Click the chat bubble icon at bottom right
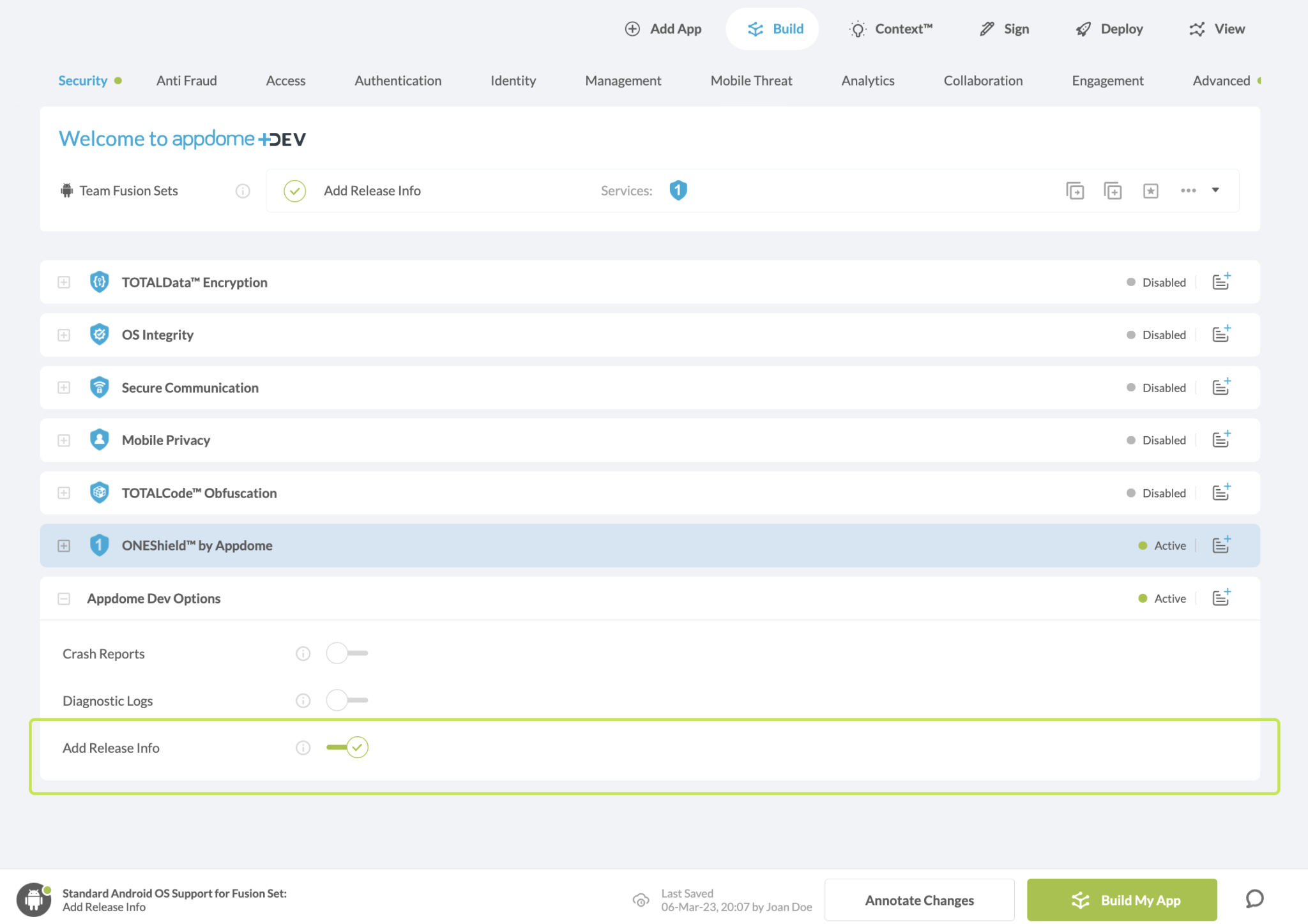Screen dimensions: 1308x924 coord(1254,899)
